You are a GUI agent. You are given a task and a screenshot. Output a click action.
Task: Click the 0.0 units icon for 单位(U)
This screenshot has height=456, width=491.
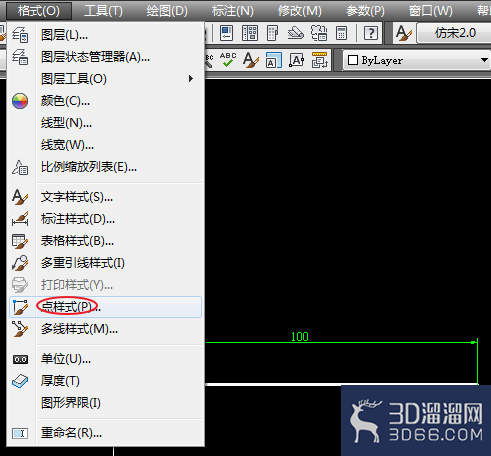point(20,359)
